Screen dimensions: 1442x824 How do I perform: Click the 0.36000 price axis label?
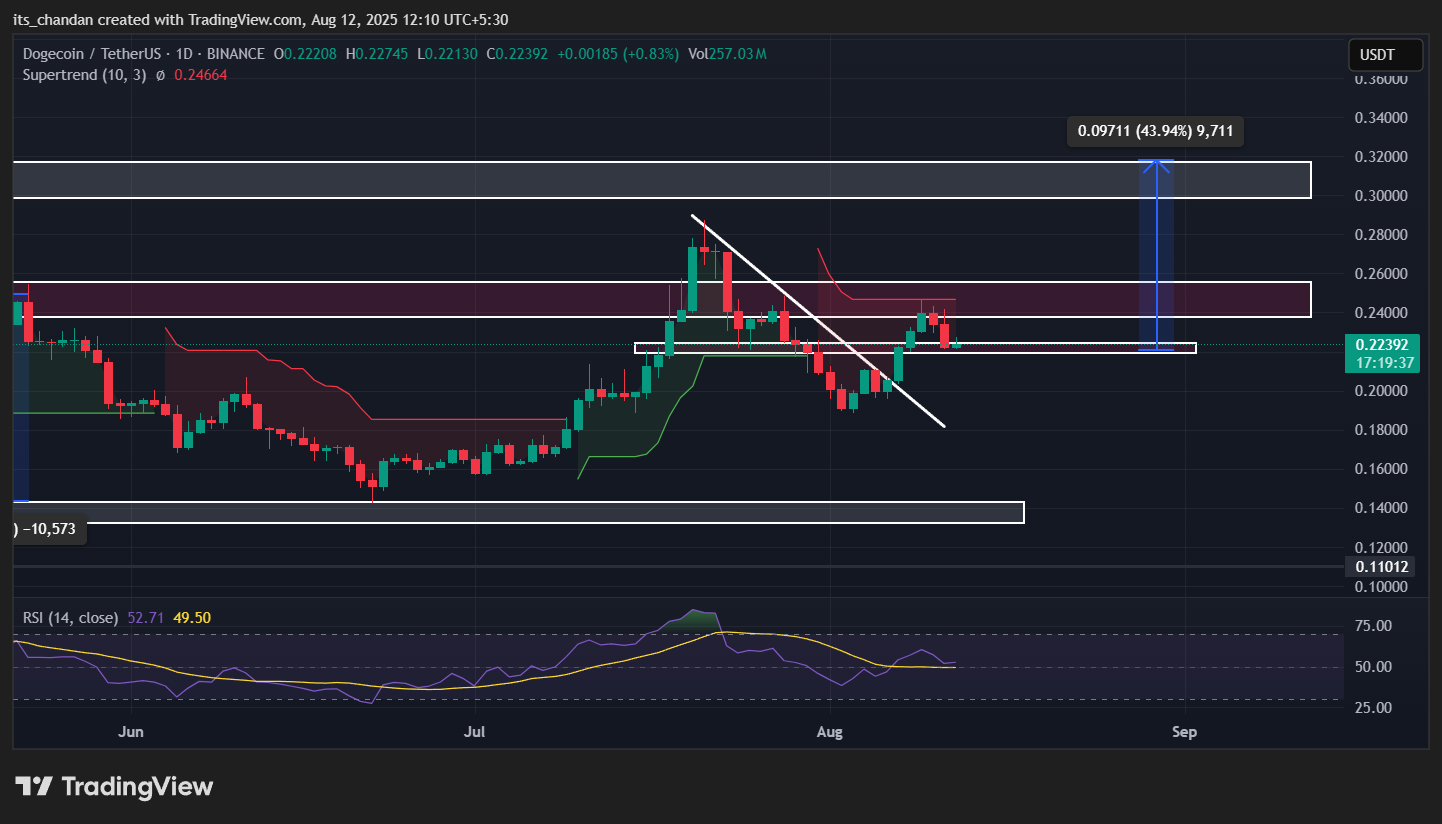[1381, 78]
